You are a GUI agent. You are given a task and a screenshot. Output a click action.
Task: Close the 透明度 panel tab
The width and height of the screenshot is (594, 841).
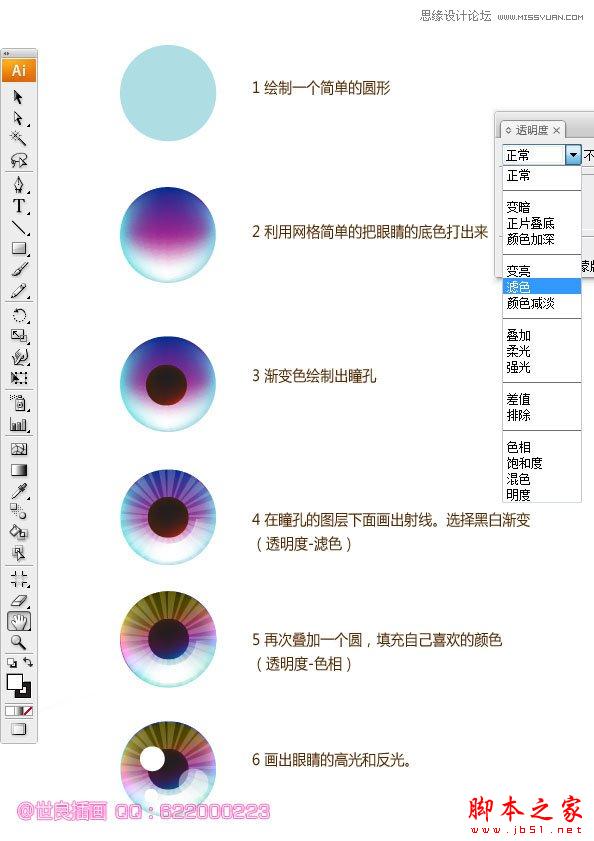pyautogui.click(x=557, y=130)
